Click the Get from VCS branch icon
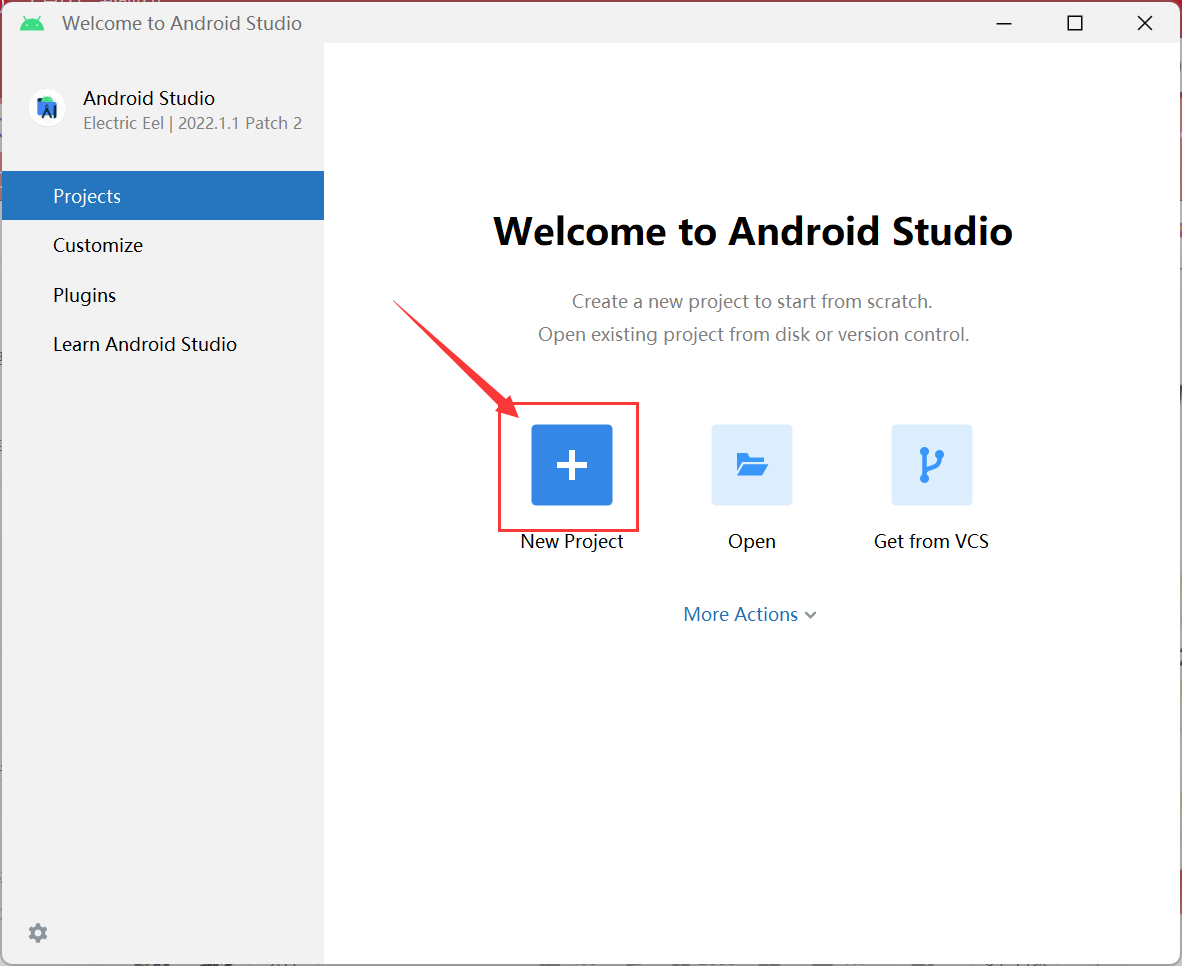This screenshot has width=1182, height=966. point(932,465)
